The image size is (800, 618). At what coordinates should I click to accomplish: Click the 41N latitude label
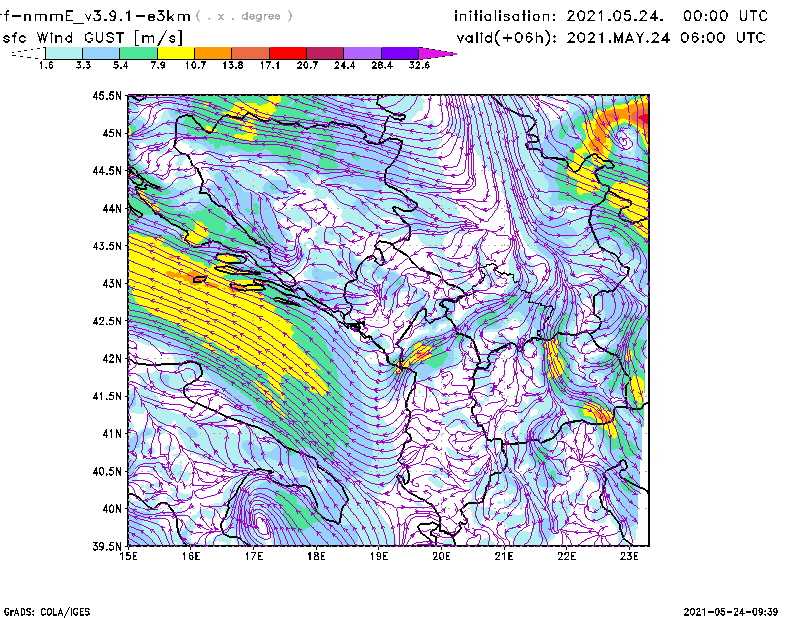coord(112,434)
